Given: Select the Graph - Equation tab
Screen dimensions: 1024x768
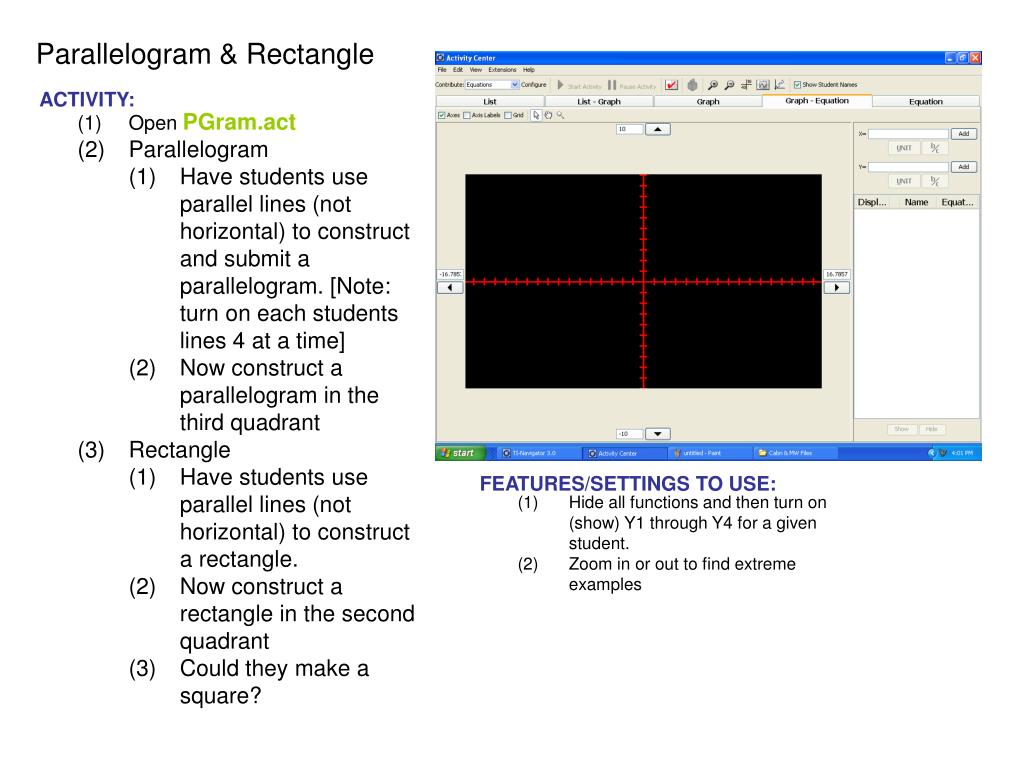Looking at the screenshot, I should point(817,101).
